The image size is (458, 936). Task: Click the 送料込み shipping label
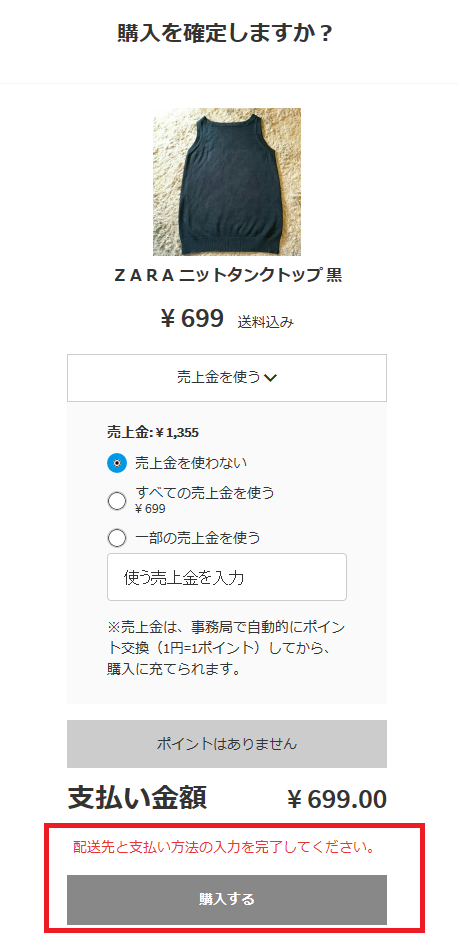pyautogui.click(x=266, y=322)
